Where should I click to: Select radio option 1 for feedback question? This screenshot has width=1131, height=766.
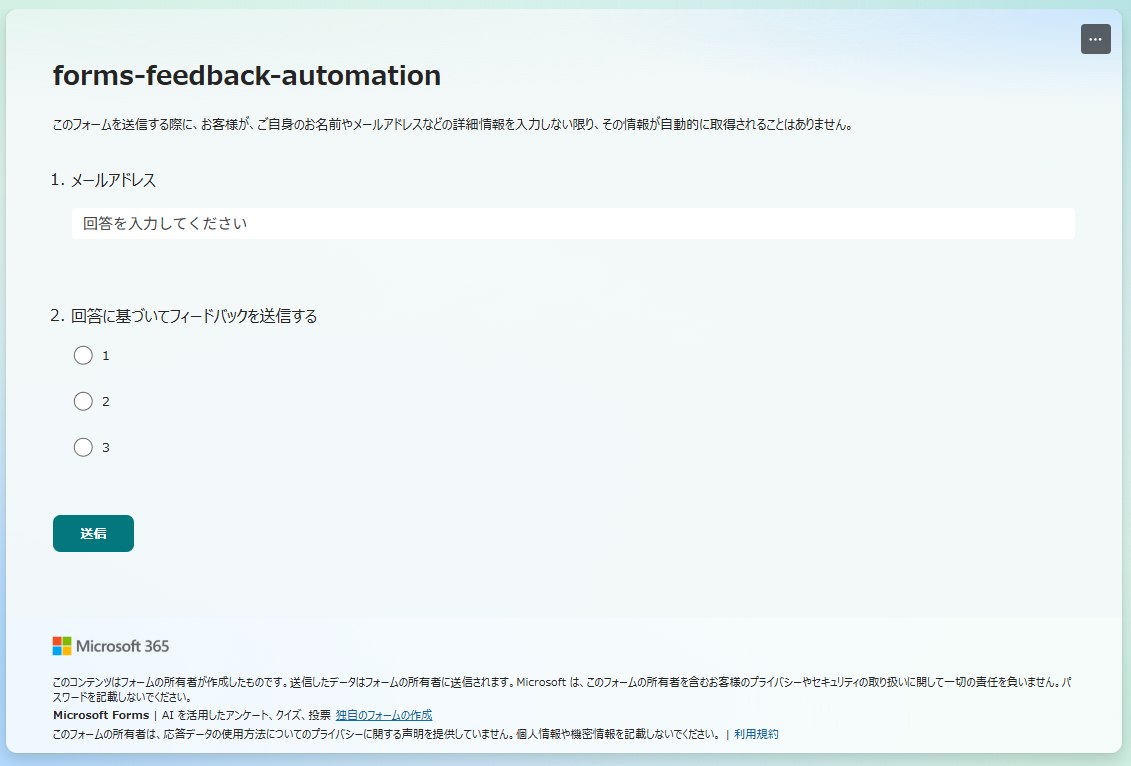(x=83, y=355)
